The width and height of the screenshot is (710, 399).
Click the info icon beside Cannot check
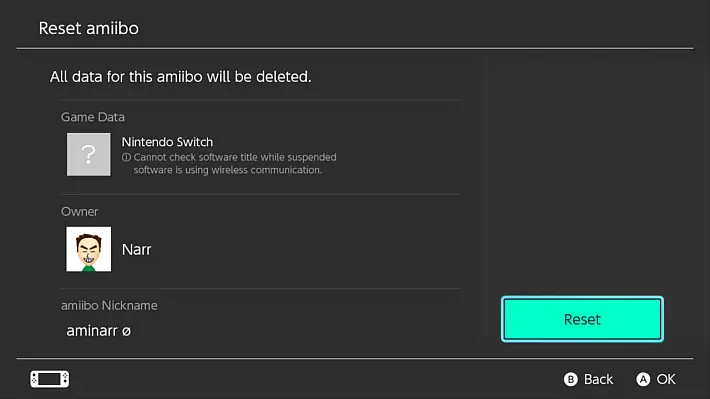click(x=126, y=157)
